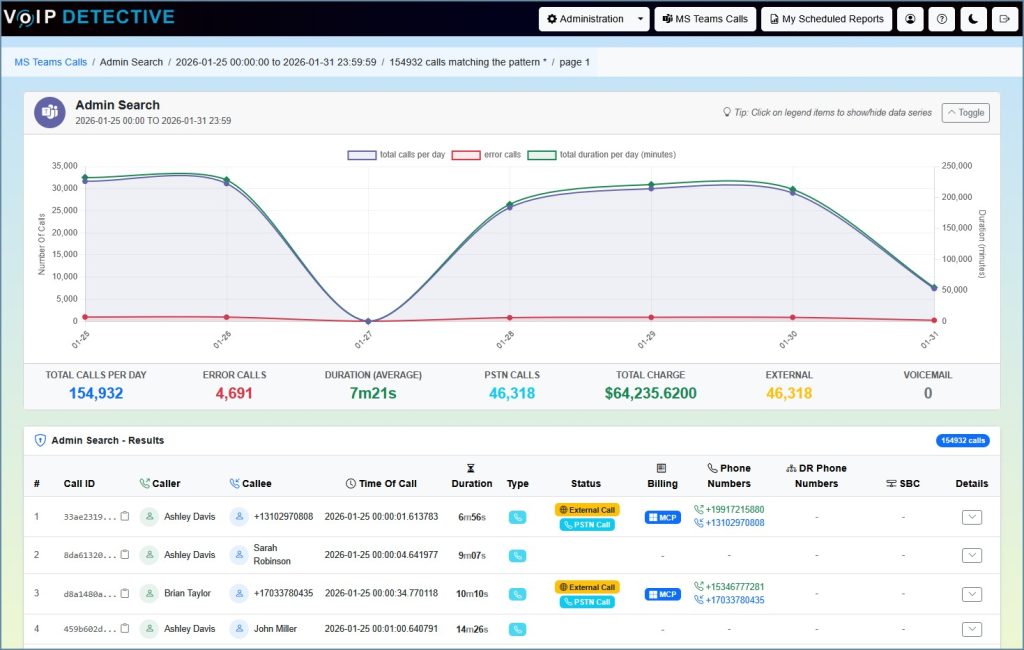Click phone number +19917215880 in row 1
This screenshot has width=1024, height=650.
(x=735, y=510)
